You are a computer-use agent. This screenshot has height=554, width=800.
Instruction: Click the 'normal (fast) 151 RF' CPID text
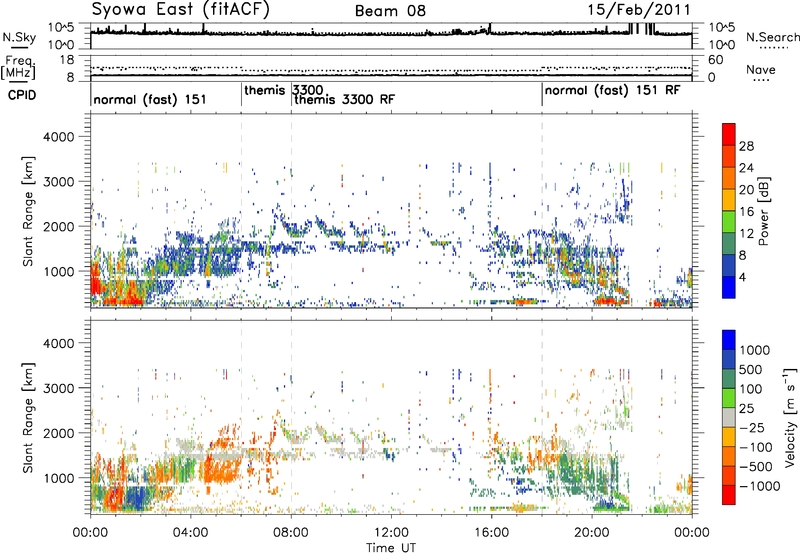point(612,91)
